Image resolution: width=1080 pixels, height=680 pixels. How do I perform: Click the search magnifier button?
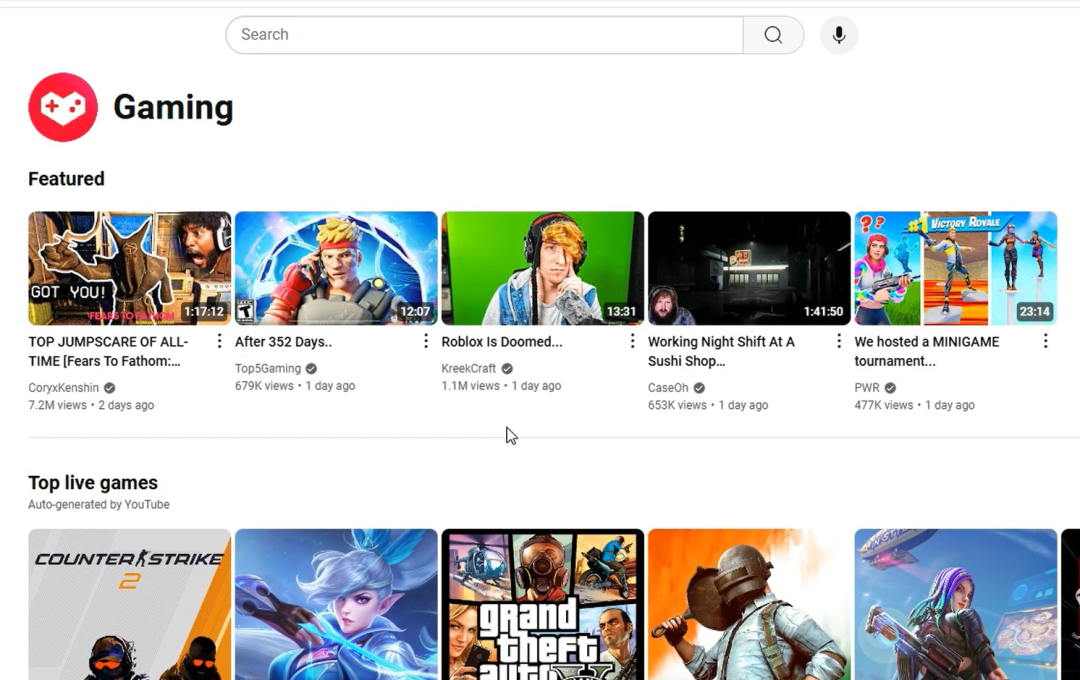773,35
